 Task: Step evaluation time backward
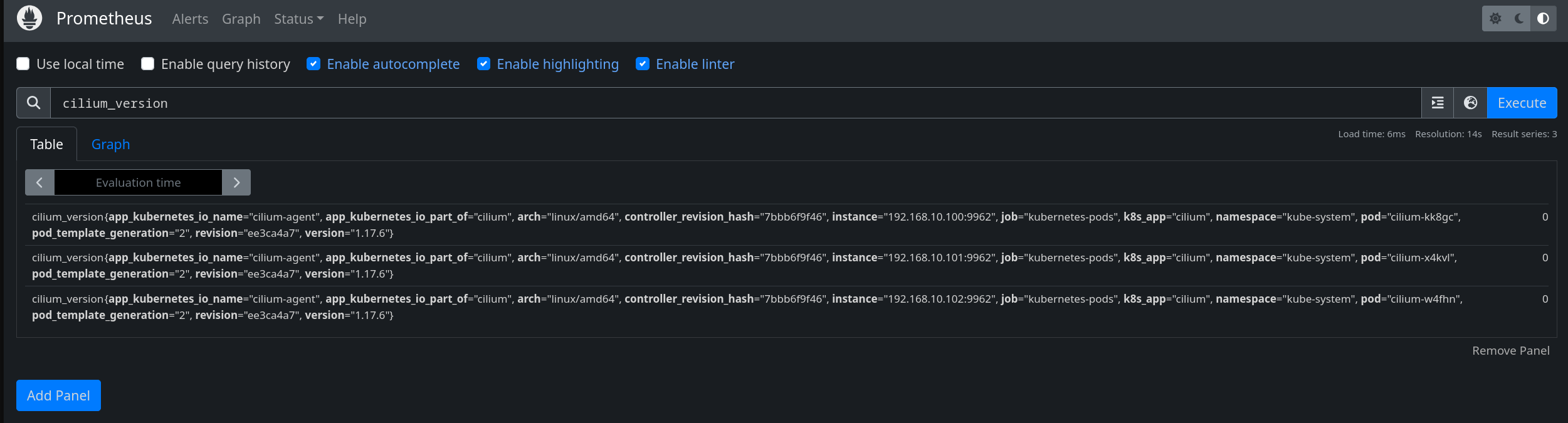click(x=39, y=182)
